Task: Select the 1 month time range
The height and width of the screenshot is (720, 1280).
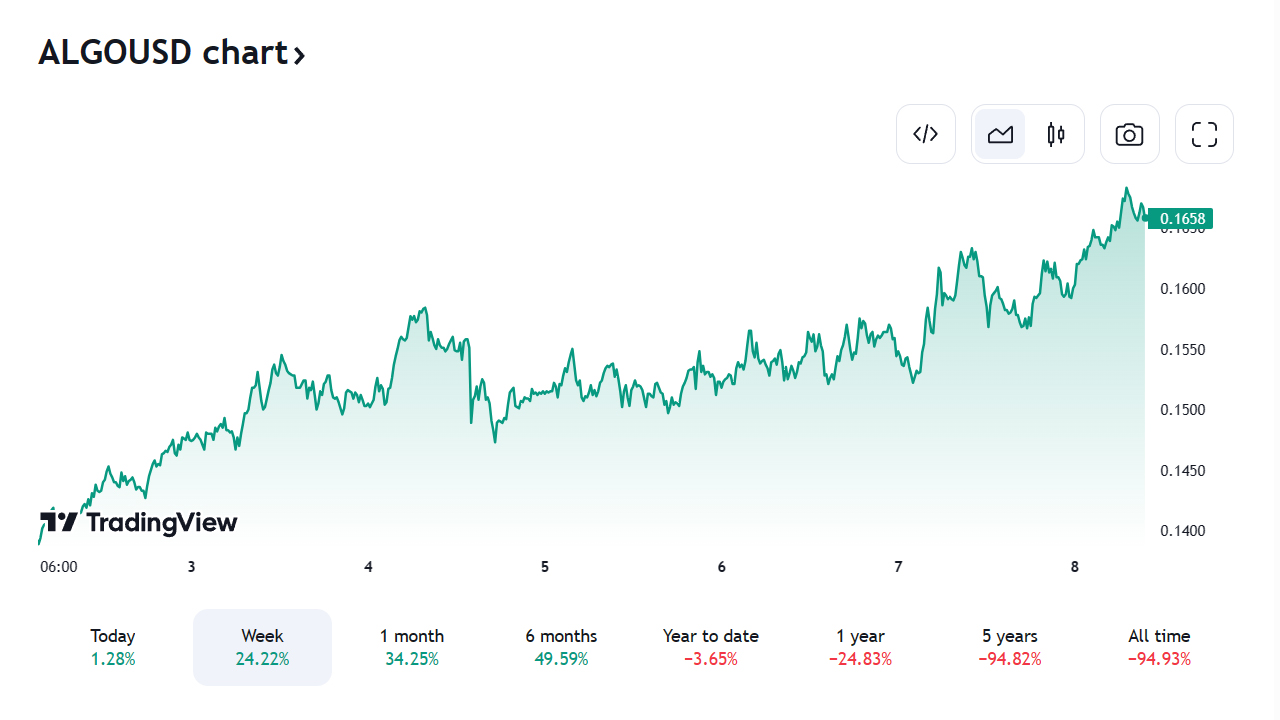Action: pyautogui.click(x=412, y=647)
